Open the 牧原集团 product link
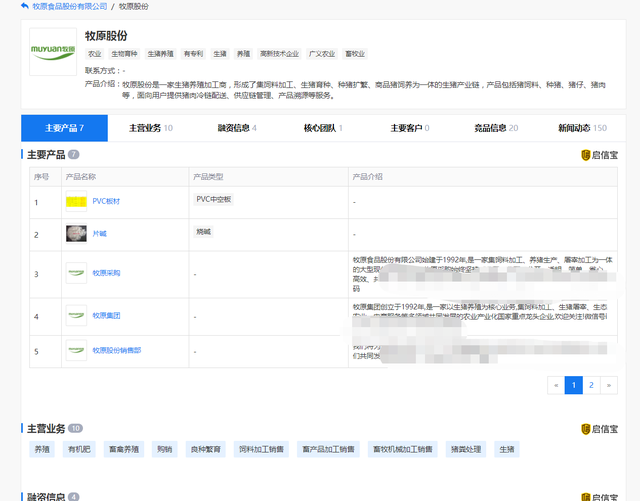The height and width of the screenshot is (501, 640). click(106, 316)
